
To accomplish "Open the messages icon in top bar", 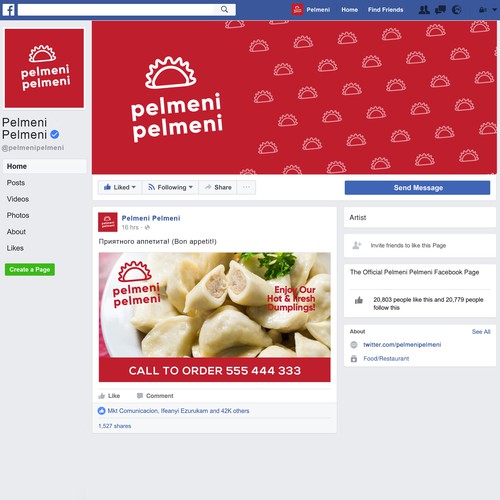I will click(440, 10).
